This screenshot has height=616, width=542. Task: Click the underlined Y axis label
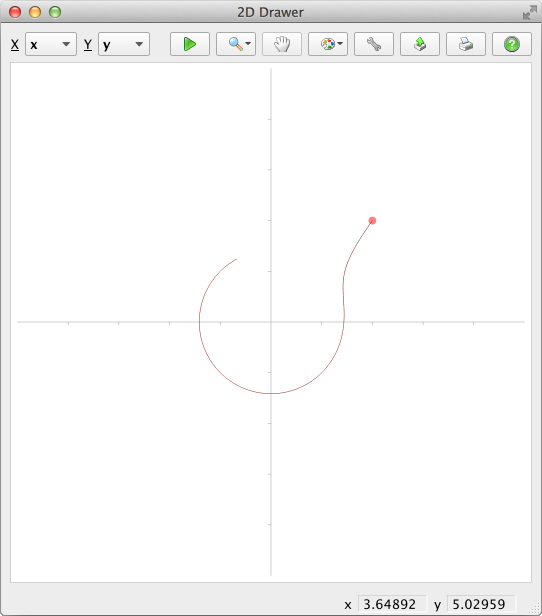coord(88,44)
